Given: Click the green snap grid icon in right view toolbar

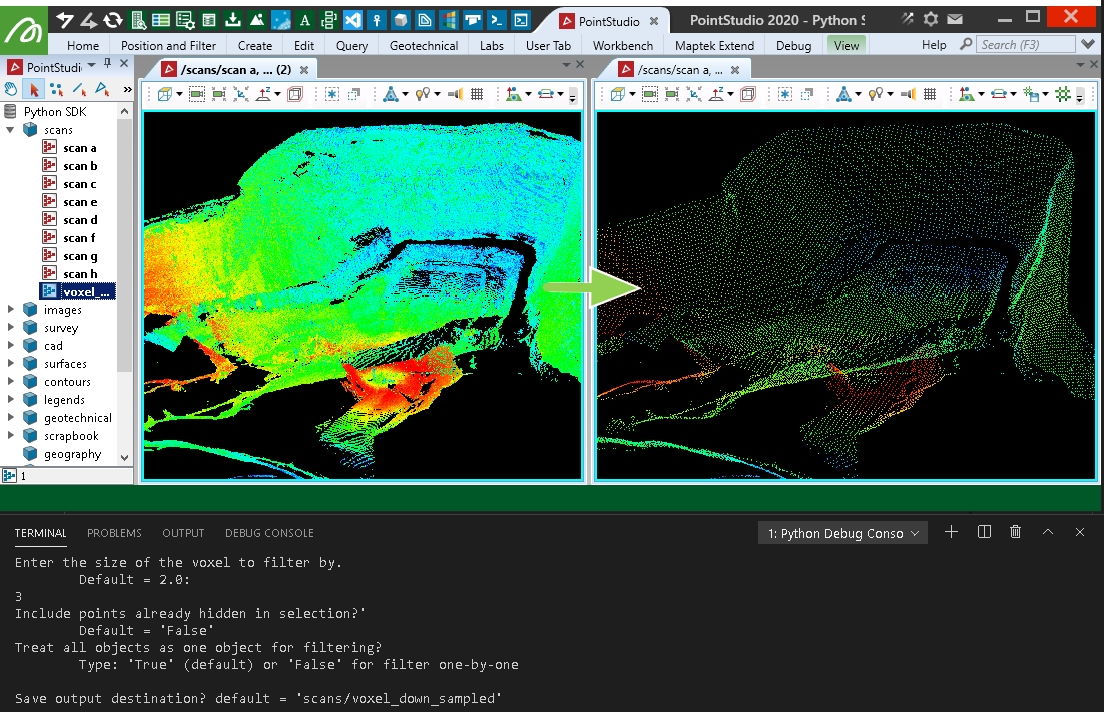Looking at the screenshot, I should [1062, 94].
